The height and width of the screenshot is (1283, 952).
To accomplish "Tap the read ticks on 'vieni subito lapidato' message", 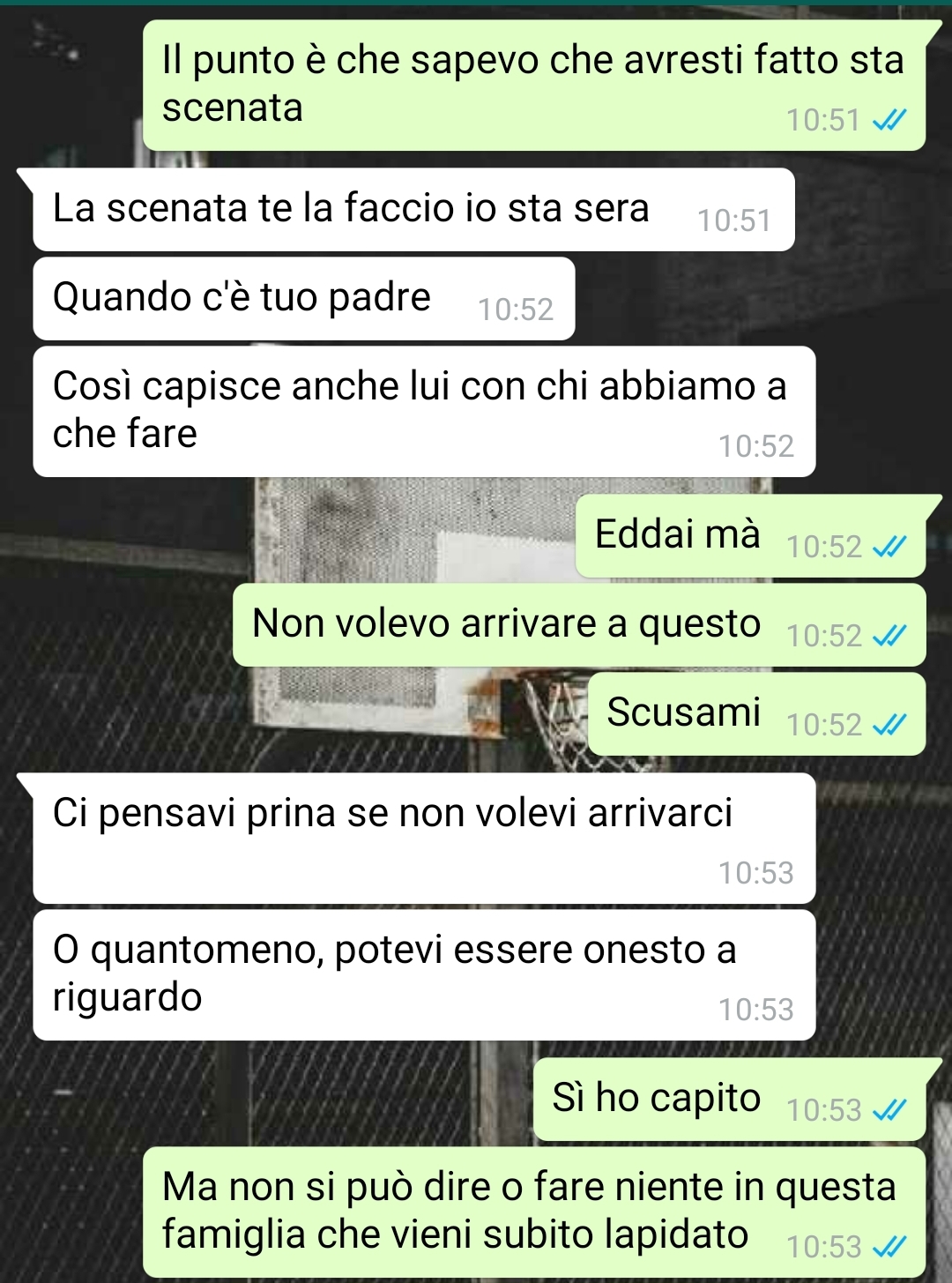I will click(889, 1247).
